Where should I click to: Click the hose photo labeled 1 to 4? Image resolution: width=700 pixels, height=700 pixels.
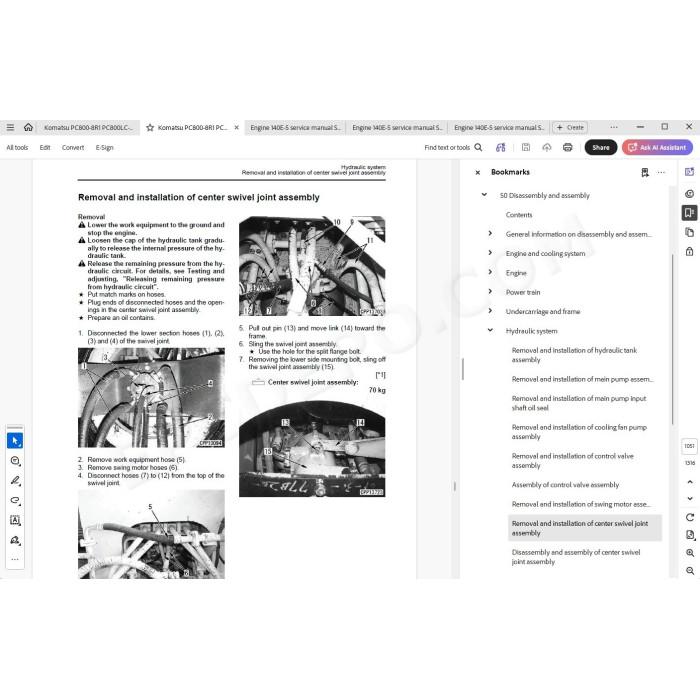pos(151,398)
